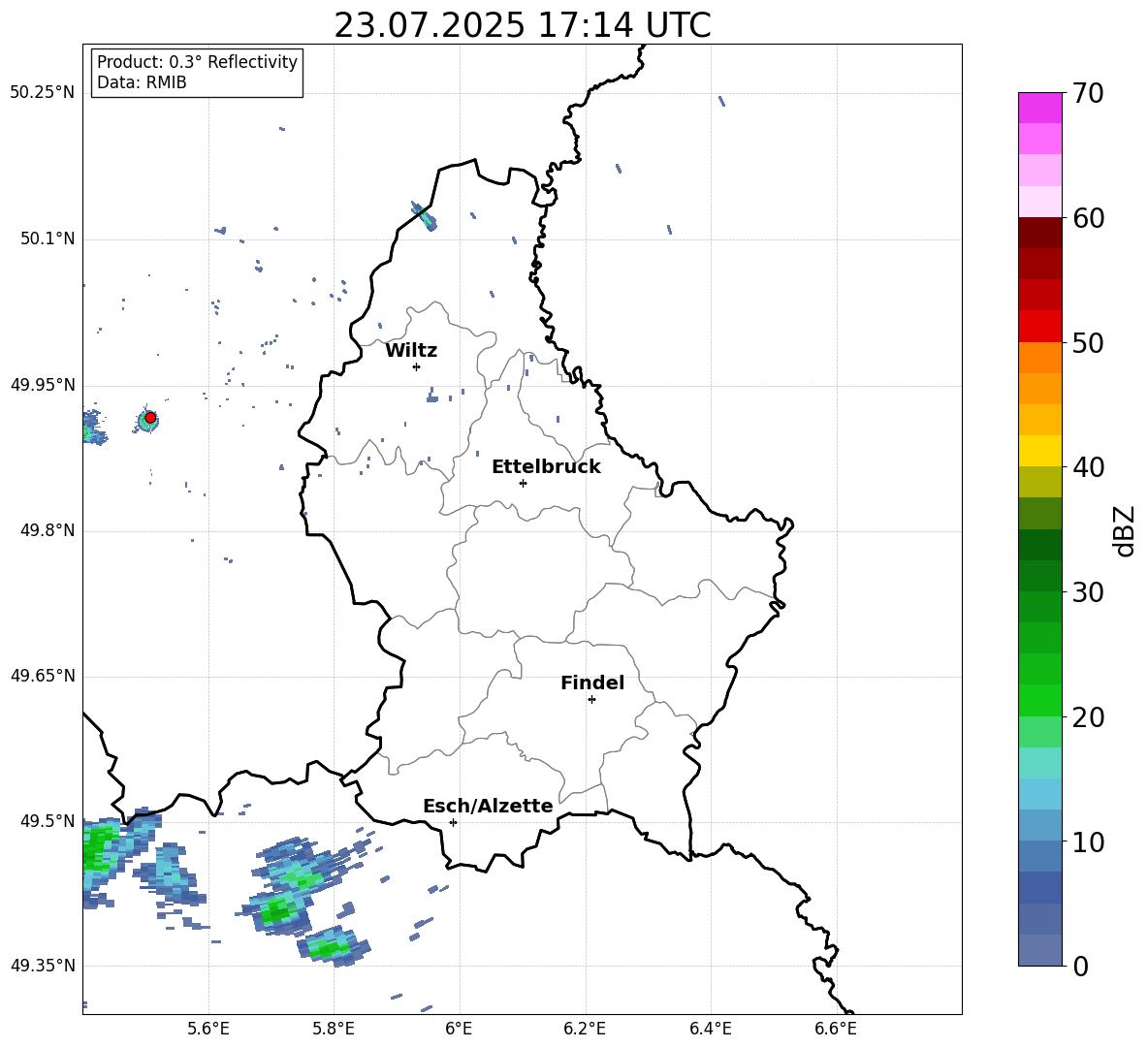The image size is (1148, 1048).
Task: Click the colorbar tick label 20
Action: click(1088, 717)
